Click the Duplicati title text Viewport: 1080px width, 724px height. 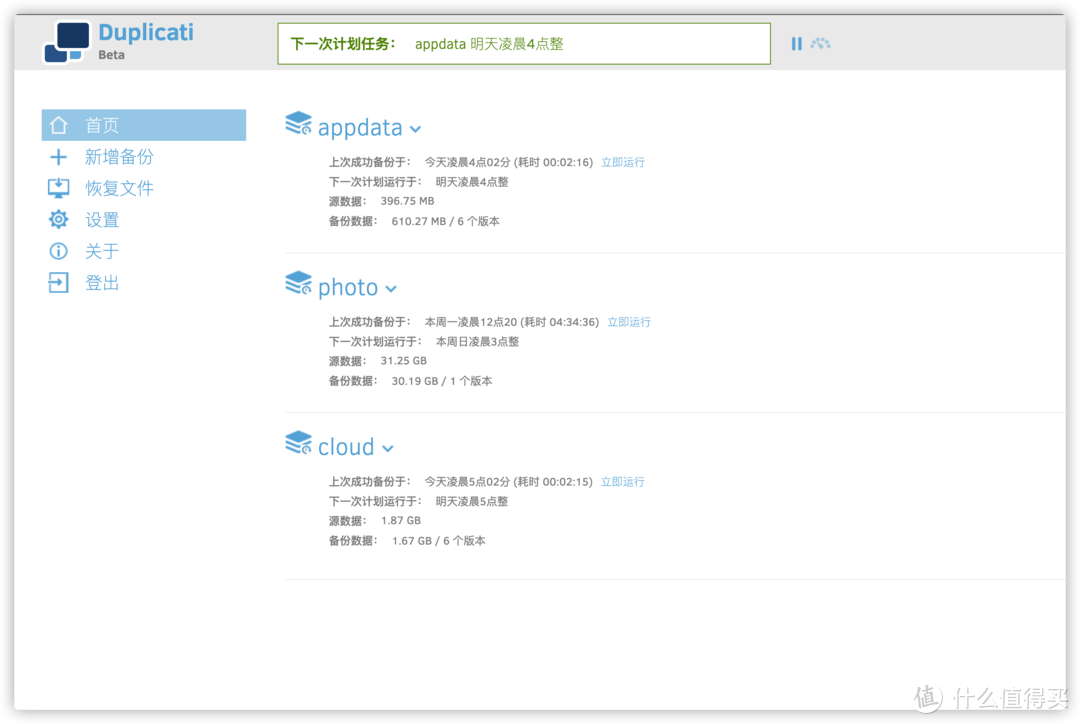coord(146,32)
